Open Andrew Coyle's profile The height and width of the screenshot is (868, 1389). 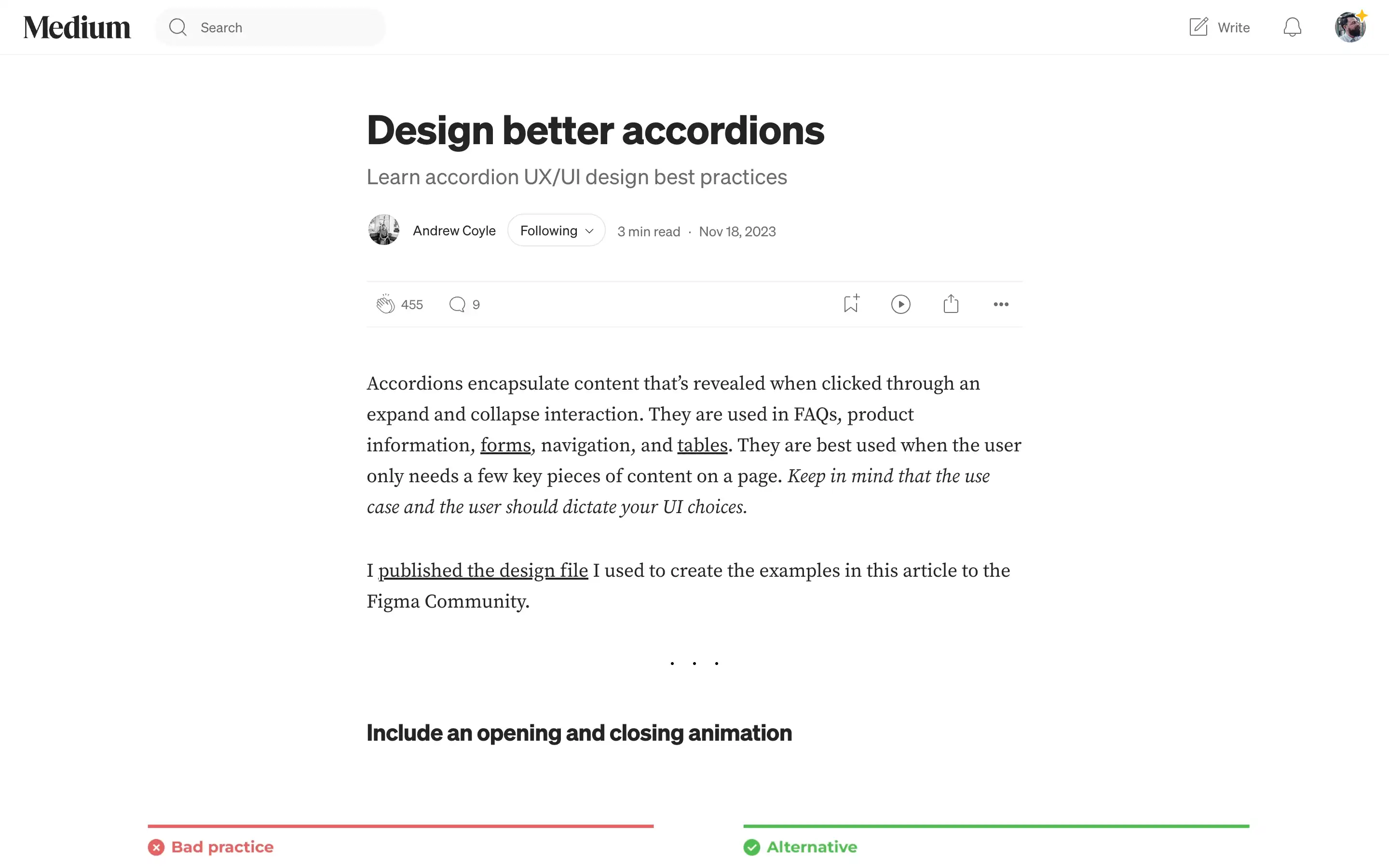454,230
